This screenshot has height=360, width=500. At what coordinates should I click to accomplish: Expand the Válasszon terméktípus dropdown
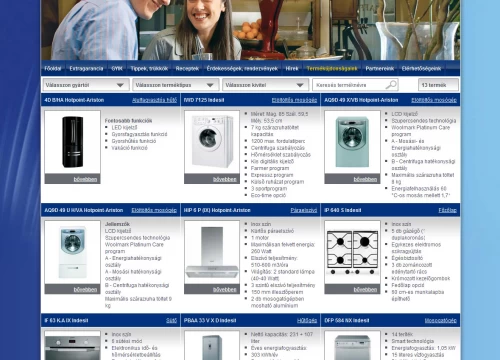tap(176, 85)
